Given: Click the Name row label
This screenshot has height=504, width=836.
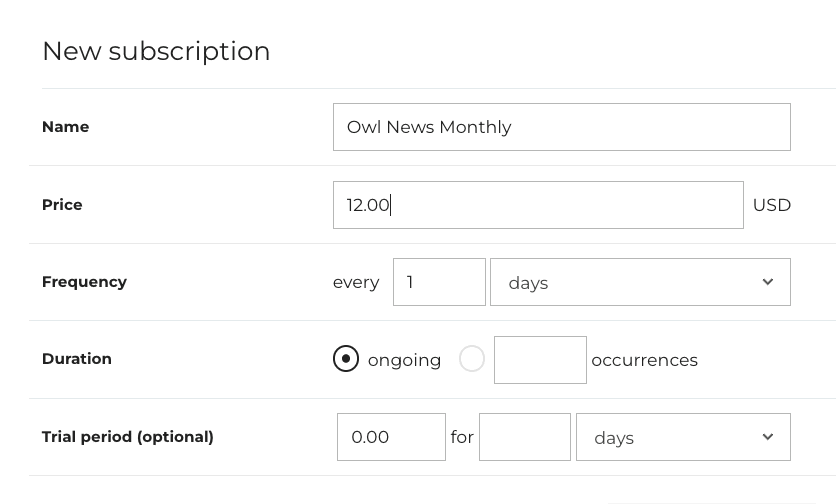Looking at the screenshot, I should click(65, 127).
